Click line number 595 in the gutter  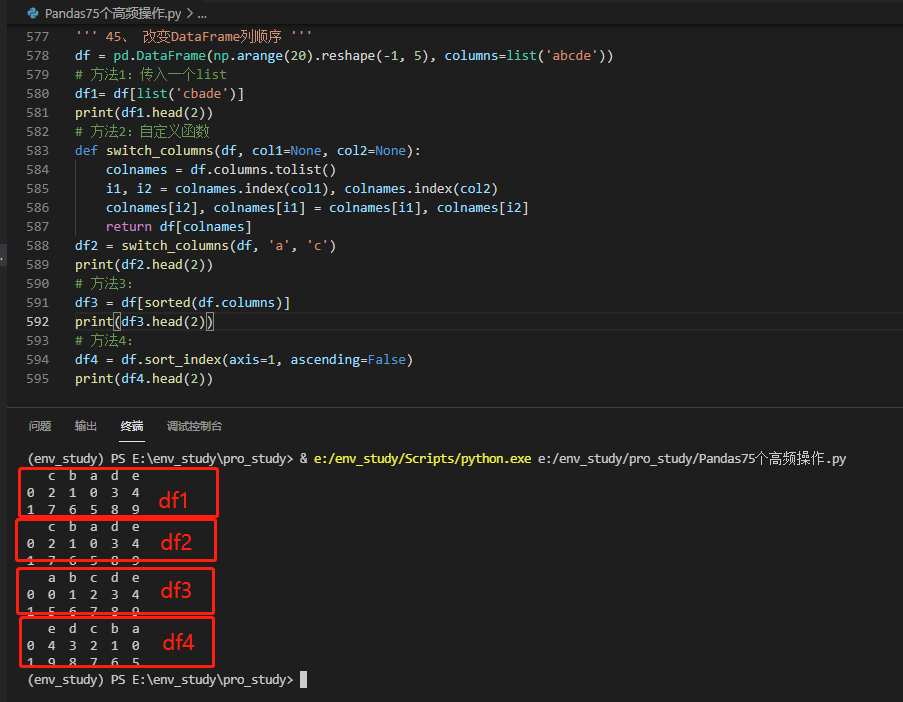tap(37, 378)
